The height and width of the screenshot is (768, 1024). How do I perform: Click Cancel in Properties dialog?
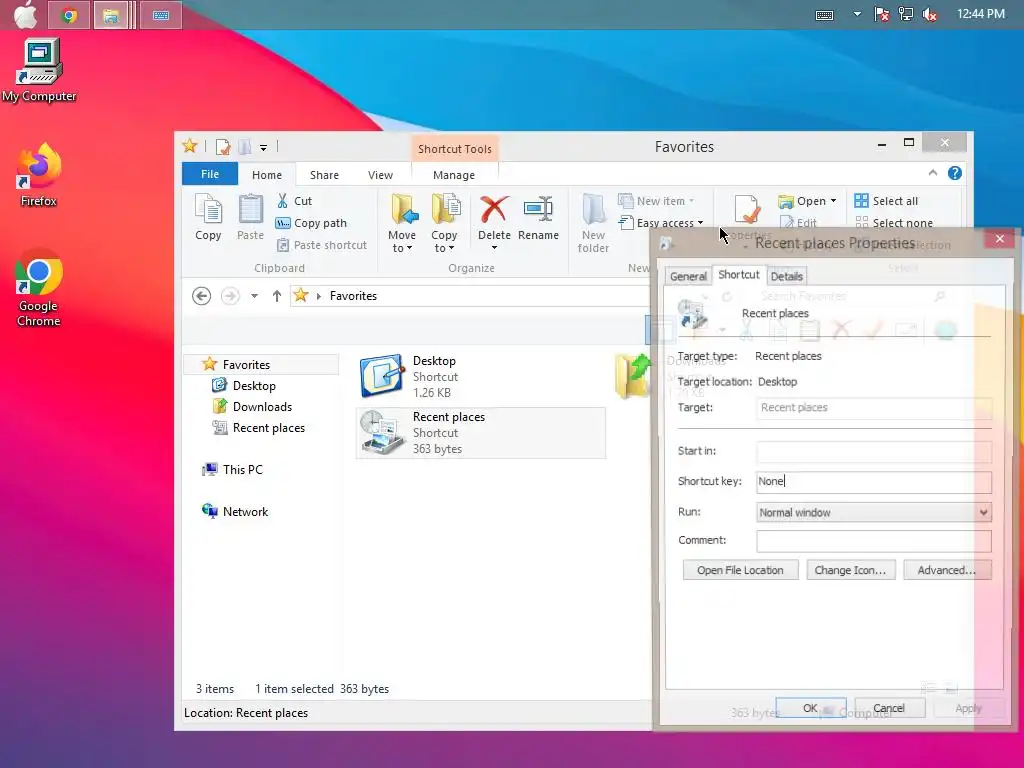click(889, 708)
